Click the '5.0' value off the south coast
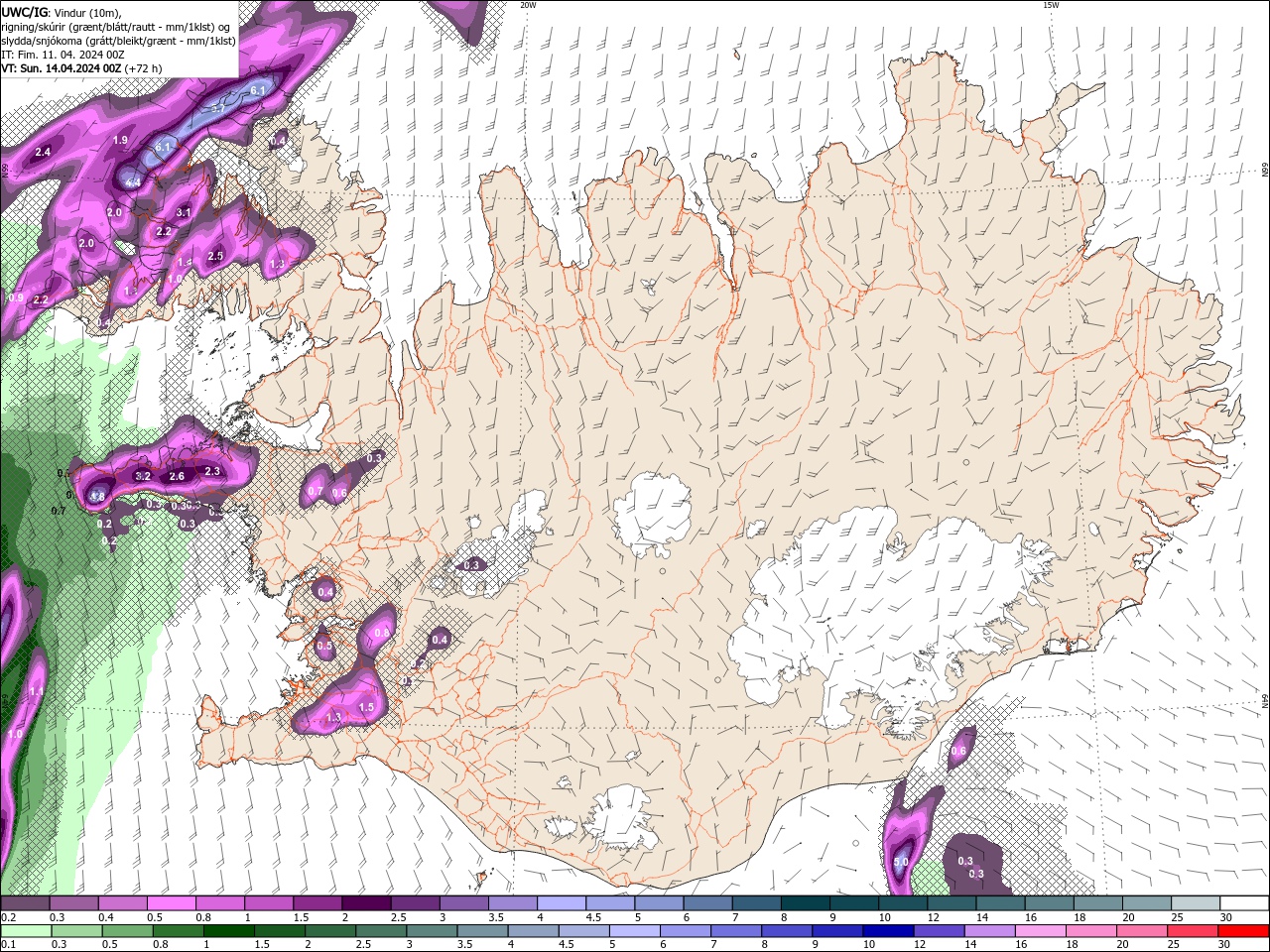This screenshot has height=952, width=1270. [901, 863]
